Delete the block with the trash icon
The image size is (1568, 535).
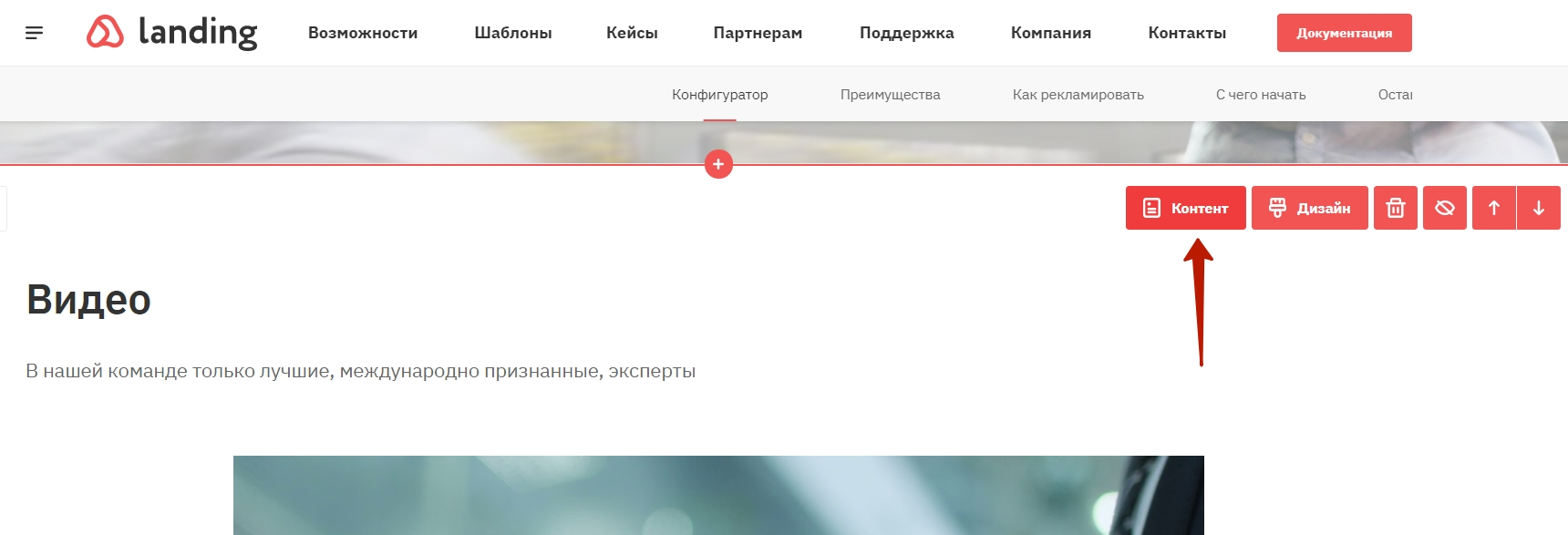(1396, 208)
